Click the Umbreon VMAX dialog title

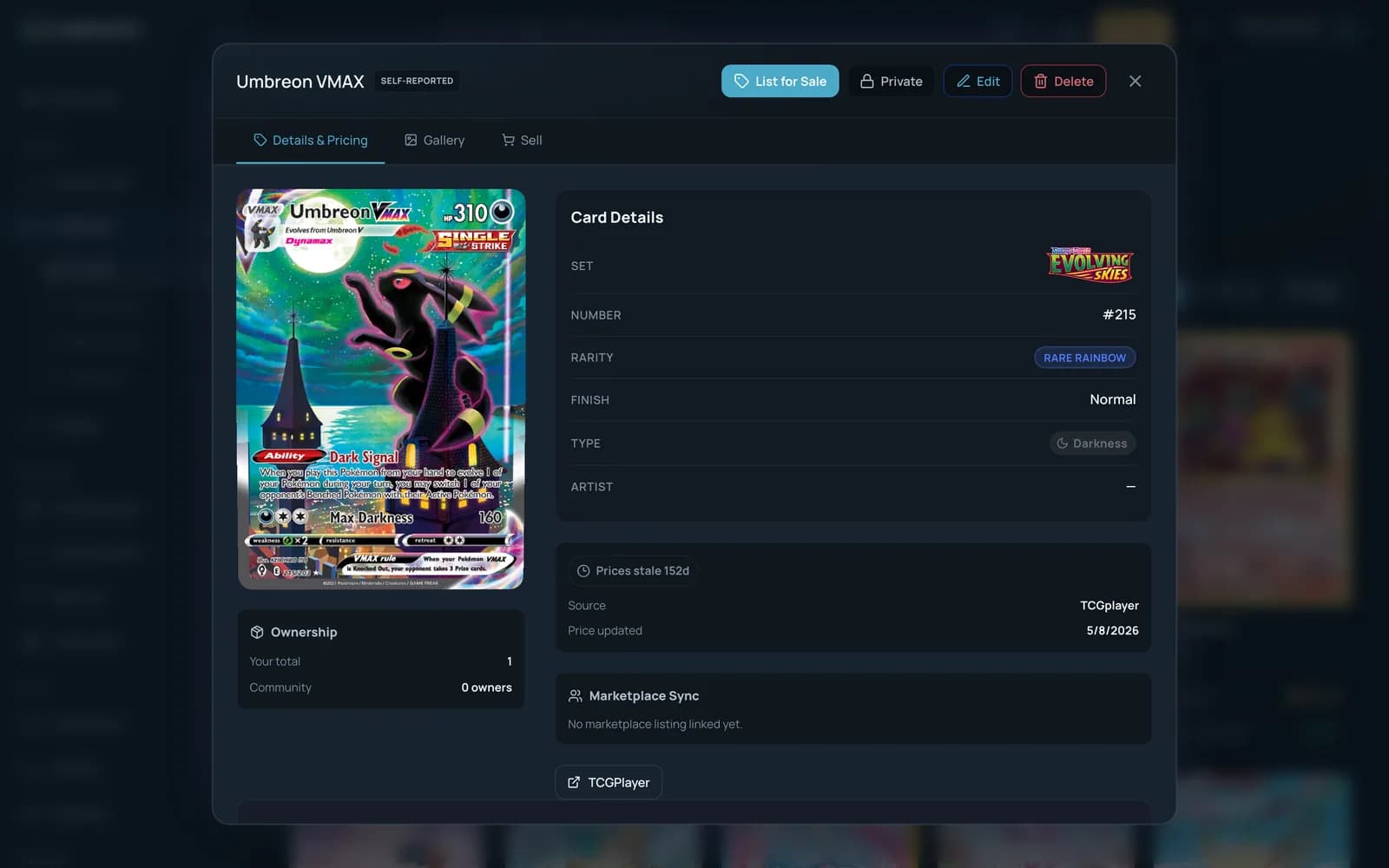(x=300, y=81)
